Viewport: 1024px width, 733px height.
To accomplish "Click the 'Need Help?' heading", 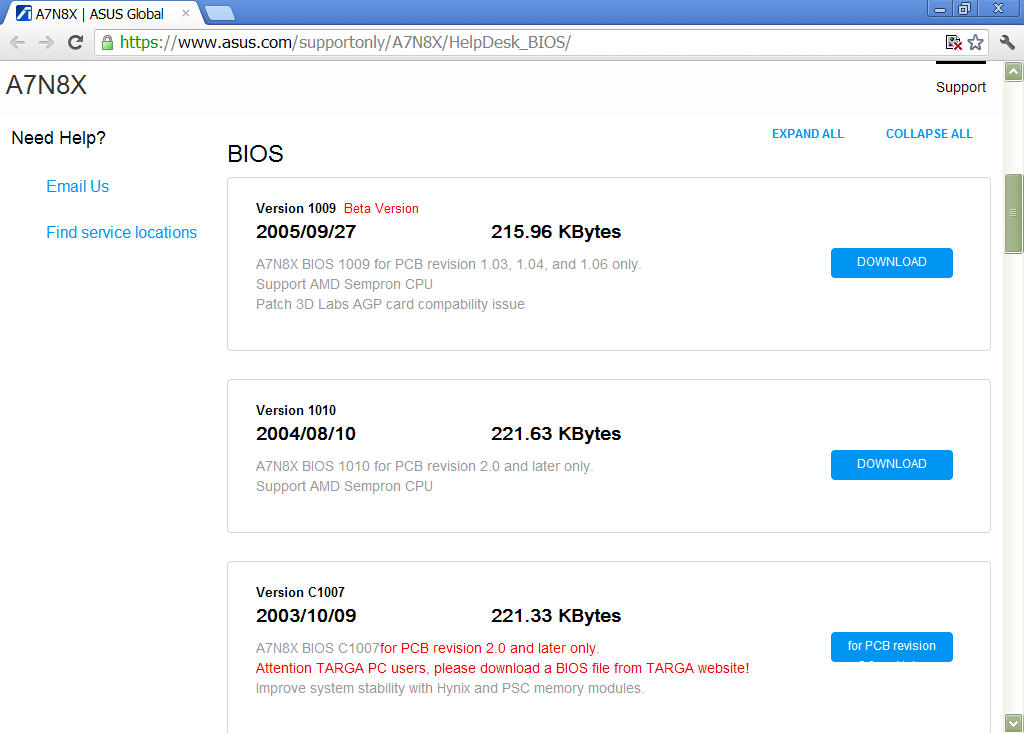I will point(59,138).
